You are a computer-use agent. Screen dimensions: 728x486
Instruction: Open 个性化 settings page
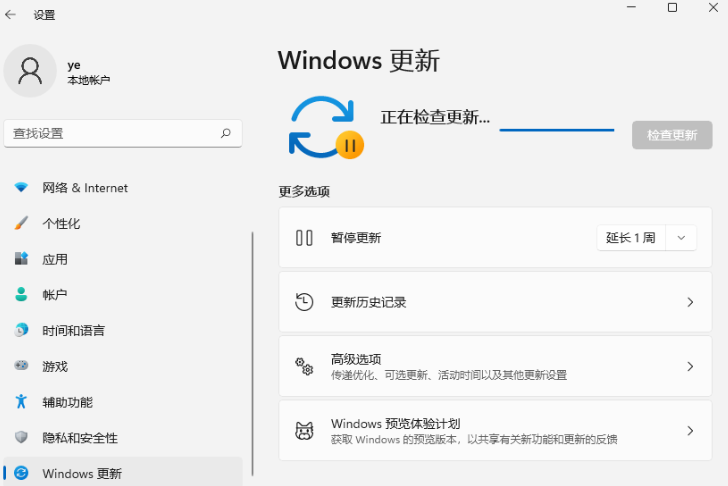pos(123,223)
